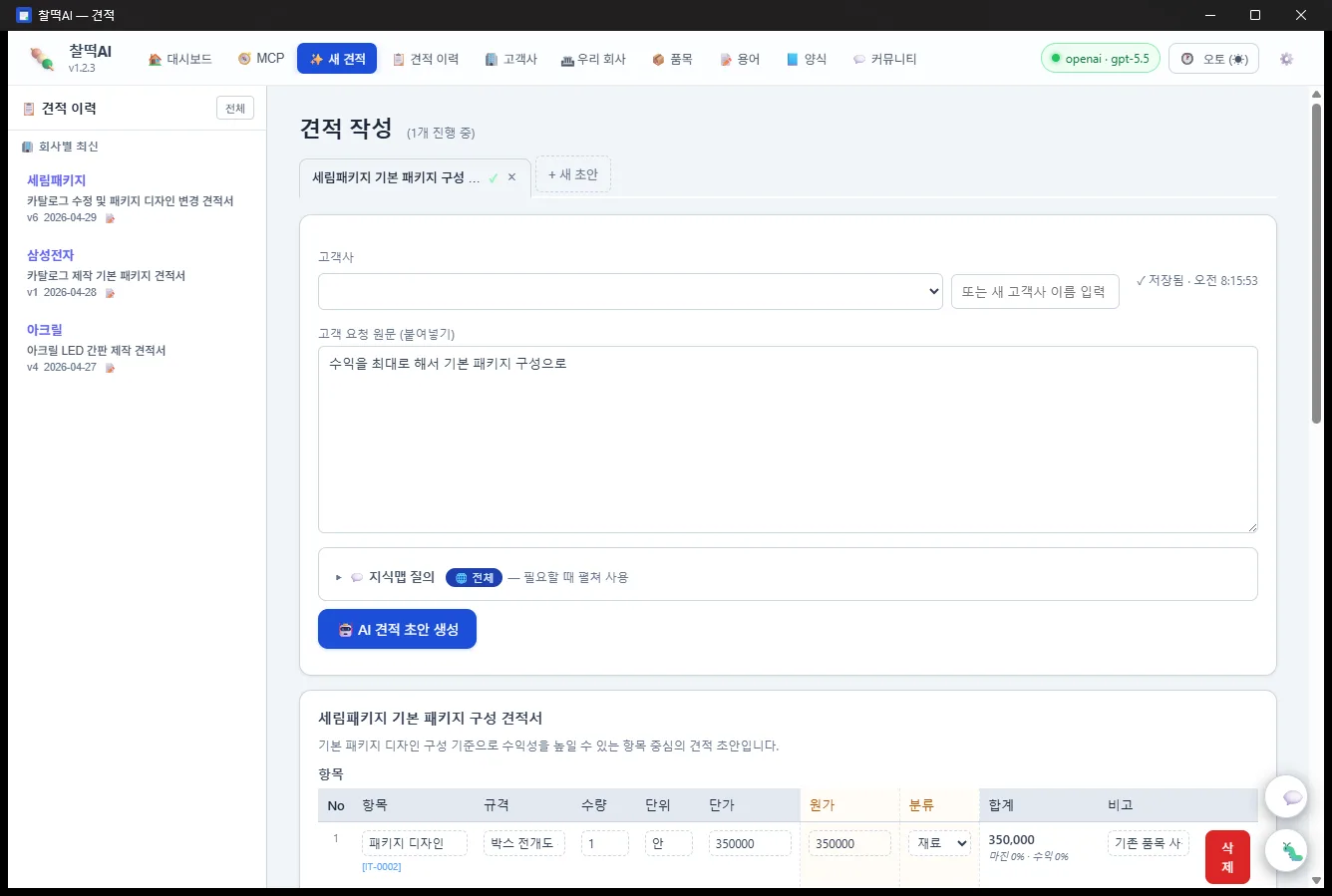
Task: Open the 고객사 selection dropdown
Action: (630, 291)
